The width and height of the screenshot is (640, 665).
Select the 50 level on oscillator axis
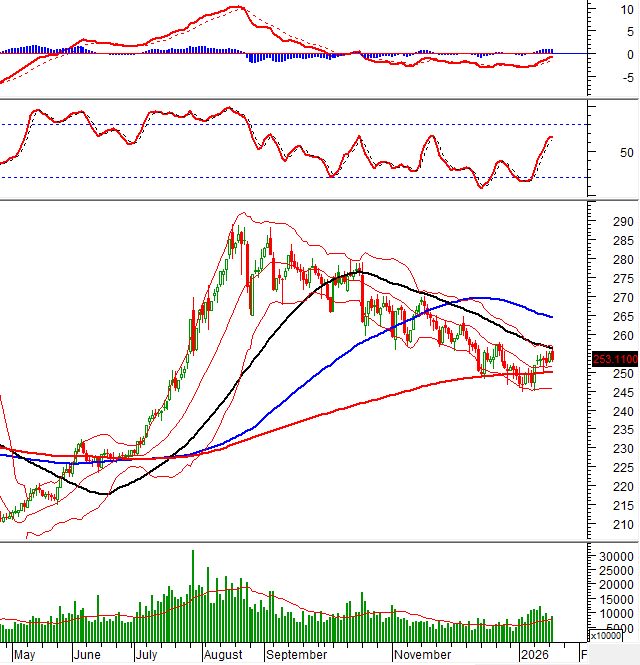point(598,153)
